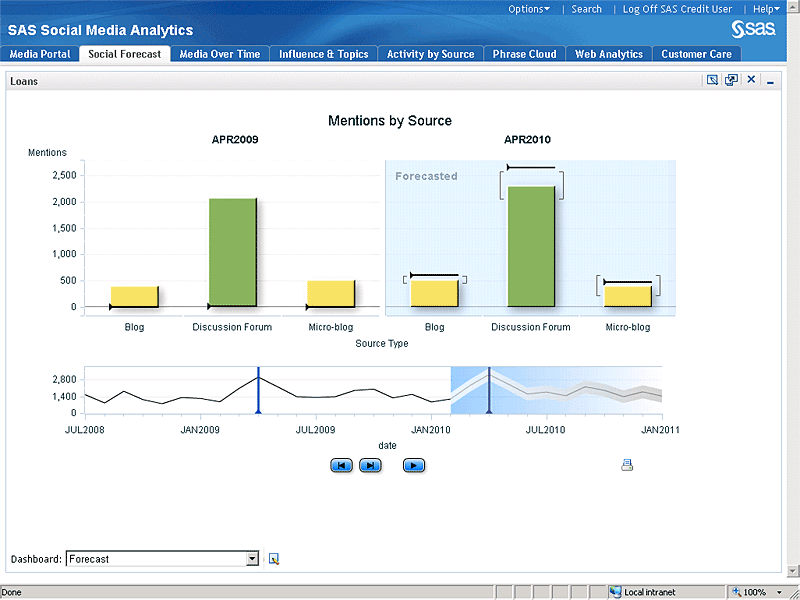Viewport: 800px width, 600px height.
Task: Click the scroll down arrow on scrollbar
Action: click(x=793, y=570)
